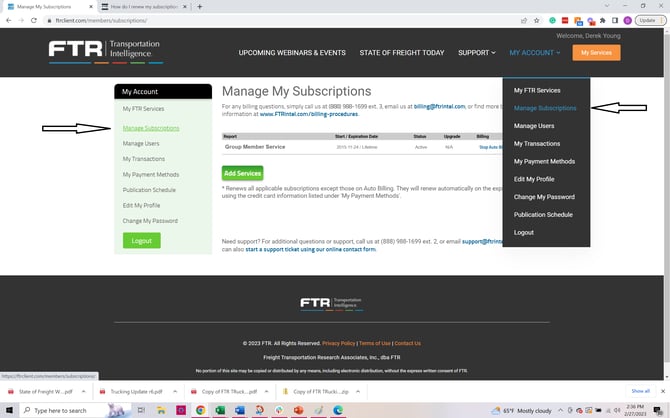This screenshot has width=670, height=418.
Task: Open My FTR Services in sidebar
Action: tap(144, 109)
